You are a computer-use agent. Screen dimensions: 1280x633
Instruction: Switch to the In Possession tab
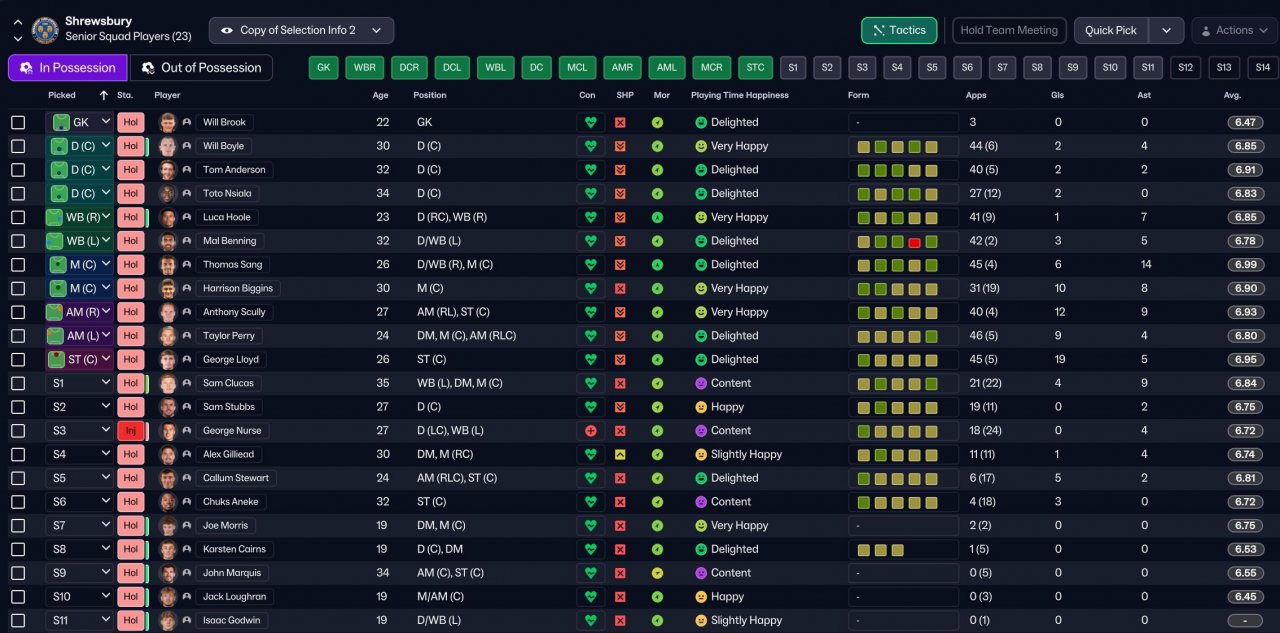[68, 68]
